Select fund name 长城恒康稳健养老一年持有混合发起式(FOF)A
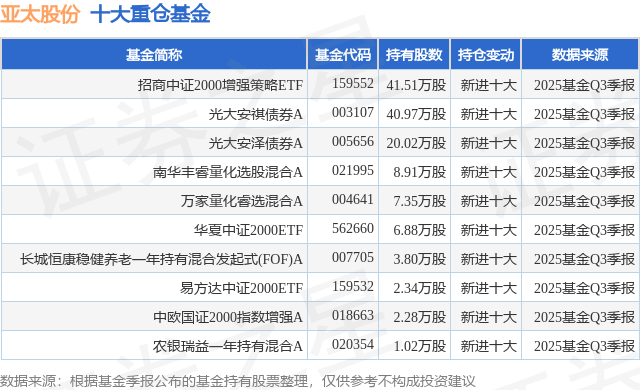The width and height of the screenshot is (640, 390). (162, 259)
